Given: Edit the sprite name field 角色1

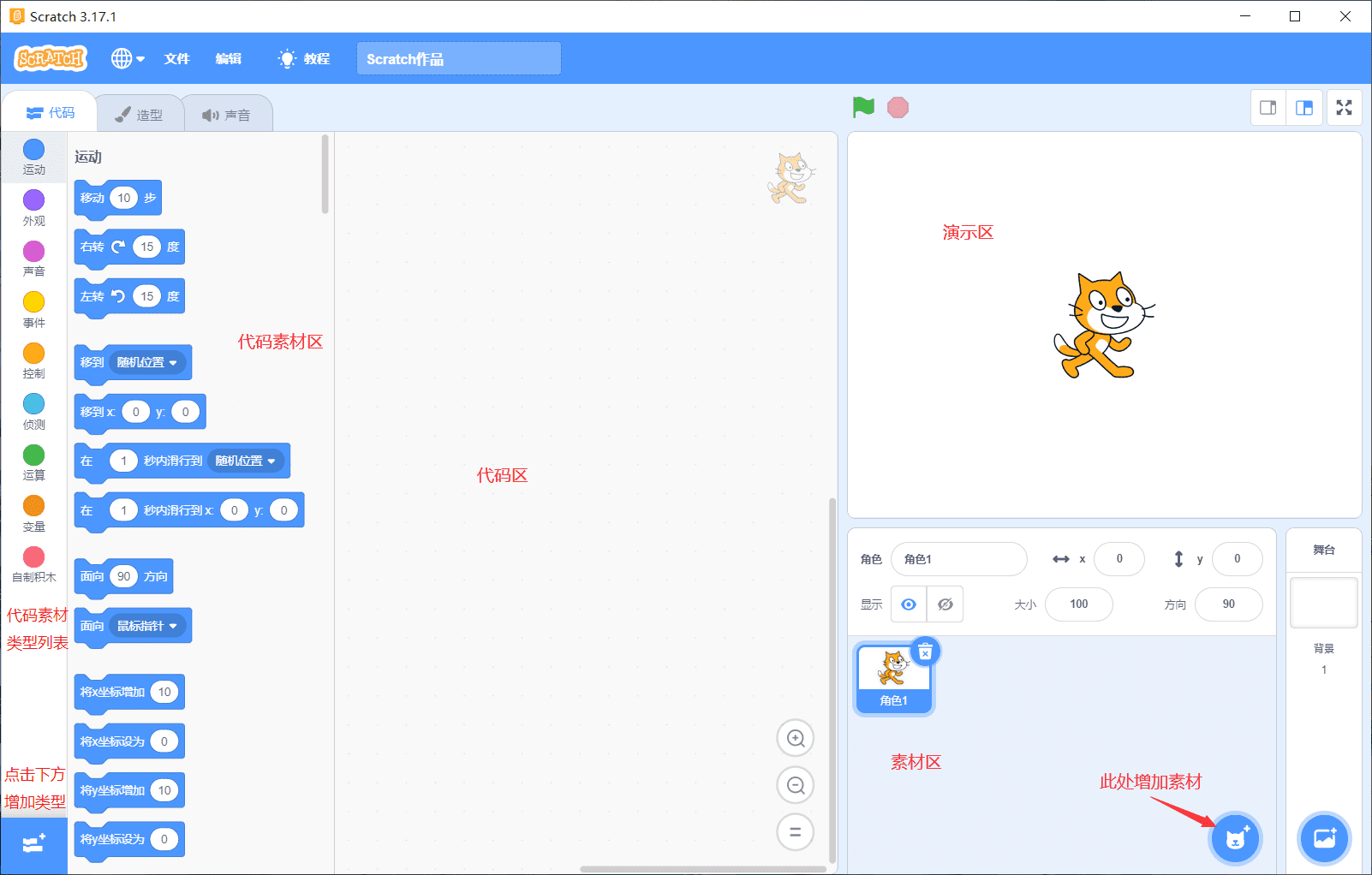Looking at the screenshot, I should pyautogui.click(x=959, y=559).
